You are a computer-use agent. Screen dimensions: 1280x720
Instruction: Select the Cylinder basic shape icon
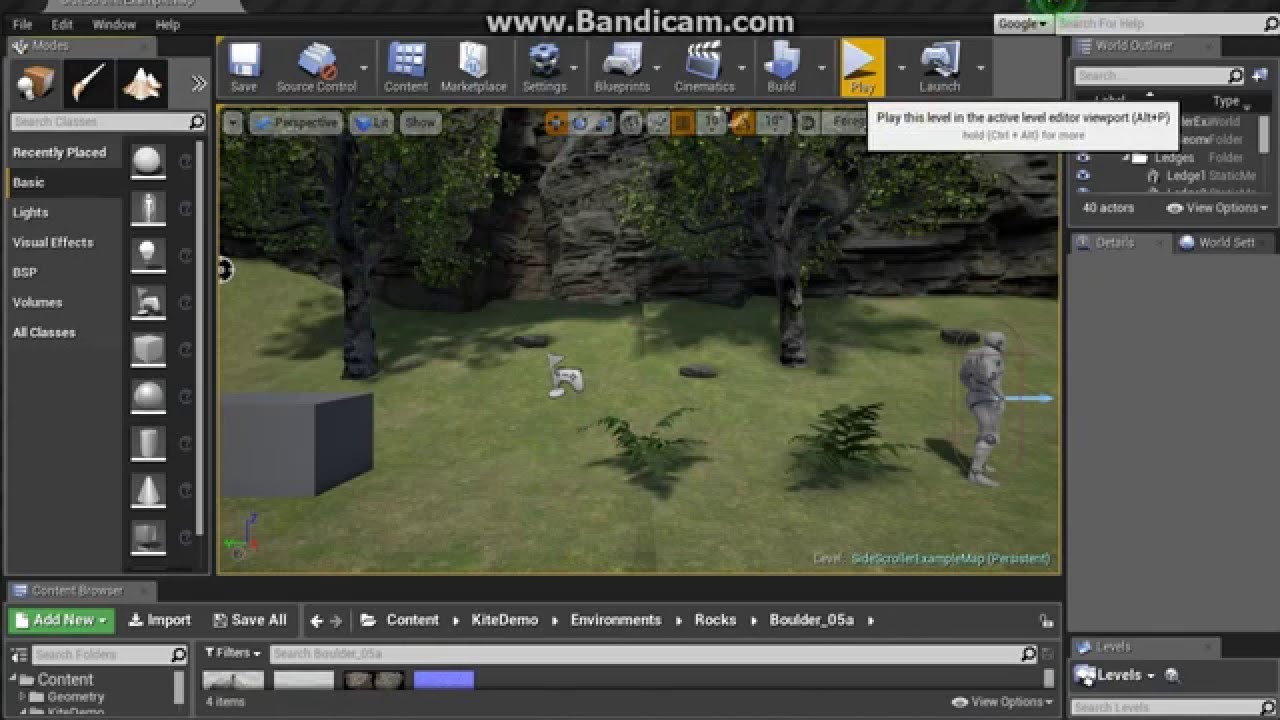pyautogui.click(x=148, y=443)
